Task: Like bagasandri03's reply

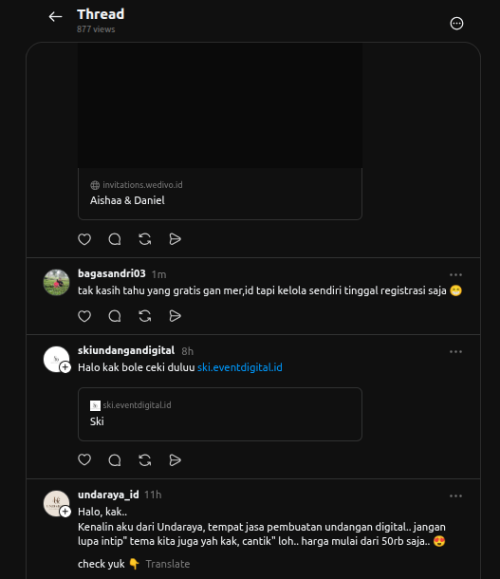Action: click(x=85, y=316)
